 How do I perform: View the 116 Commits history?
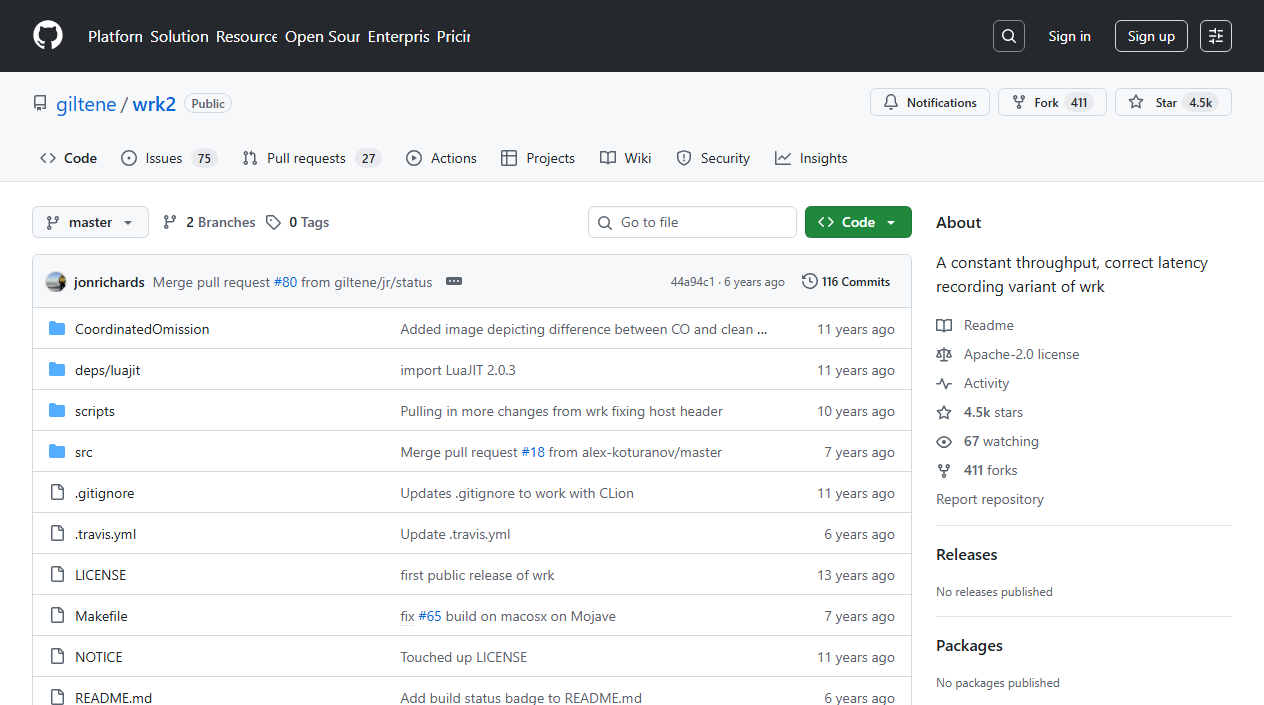click(x=846, y=282)
